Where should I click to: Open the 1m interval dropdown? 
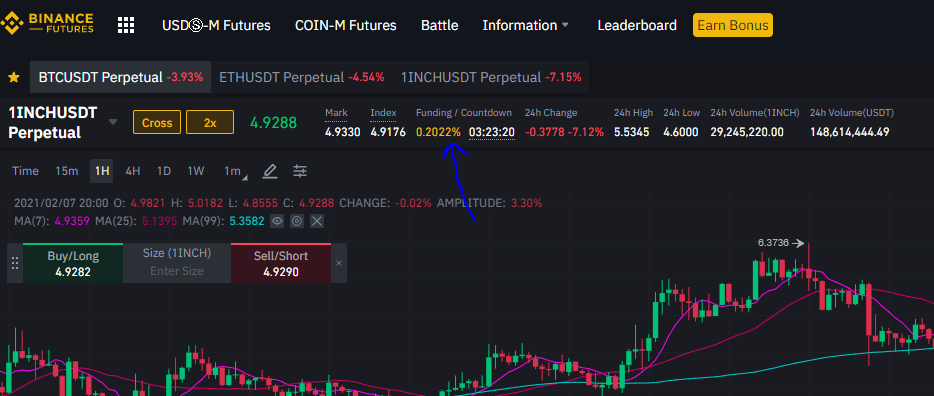[236, 172]
